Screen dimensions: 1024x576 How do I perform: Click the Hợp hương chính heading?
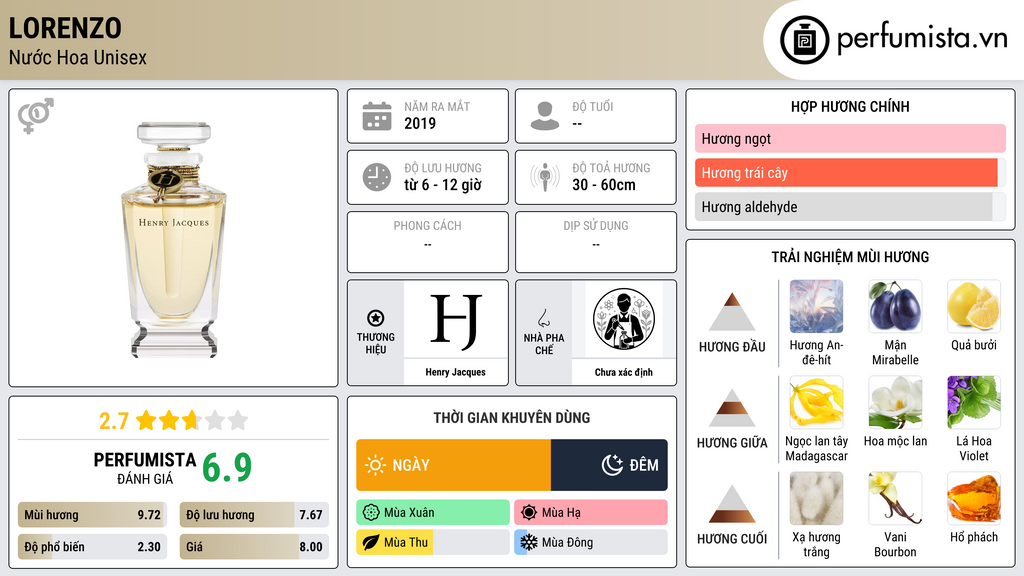(850, 106)
